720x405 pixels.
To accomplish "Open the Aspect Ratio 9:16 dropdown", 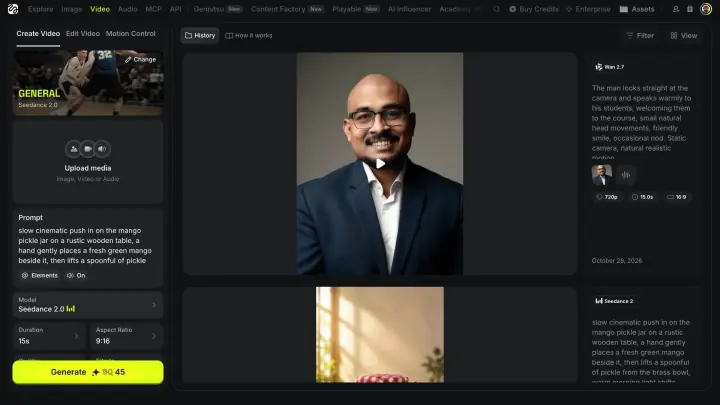I will pos(126,336).
